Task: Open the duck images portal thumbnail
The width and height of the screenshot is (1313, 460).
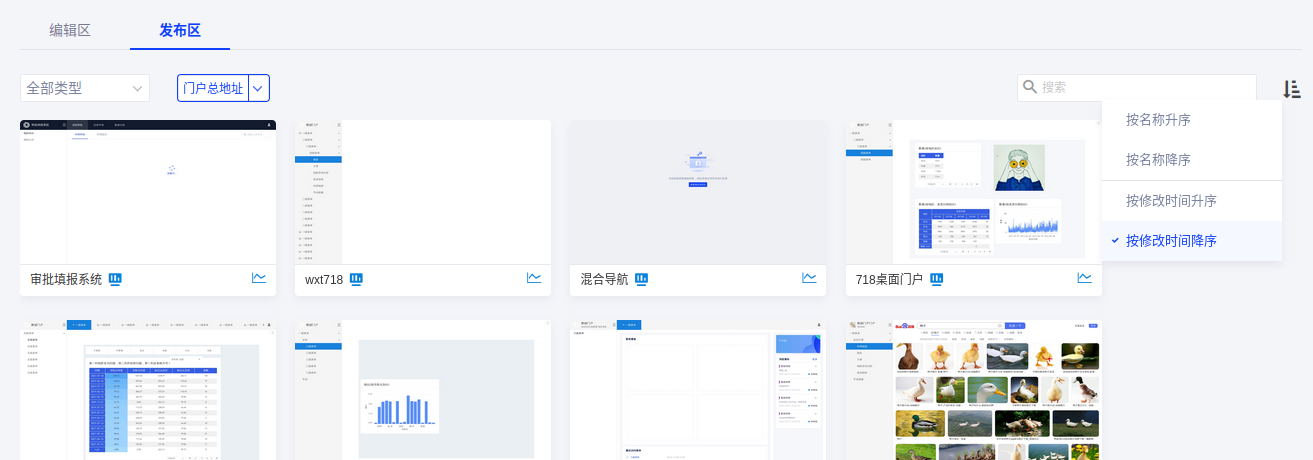Action: pos(973,390)
